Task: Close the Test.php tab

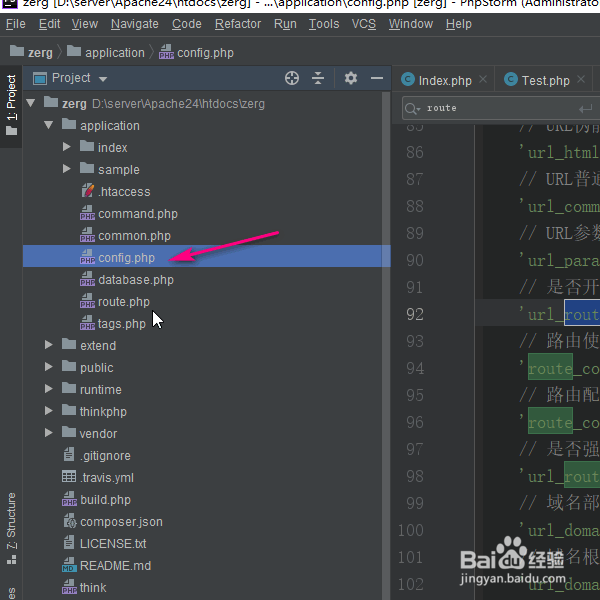Action: (x=581, y=79)
